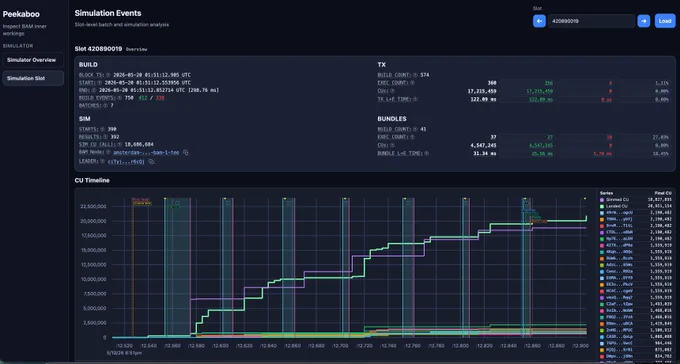Go to the next slot with right arrow
The height and width of the screenshot is (364, 680).
click(644, 21)
